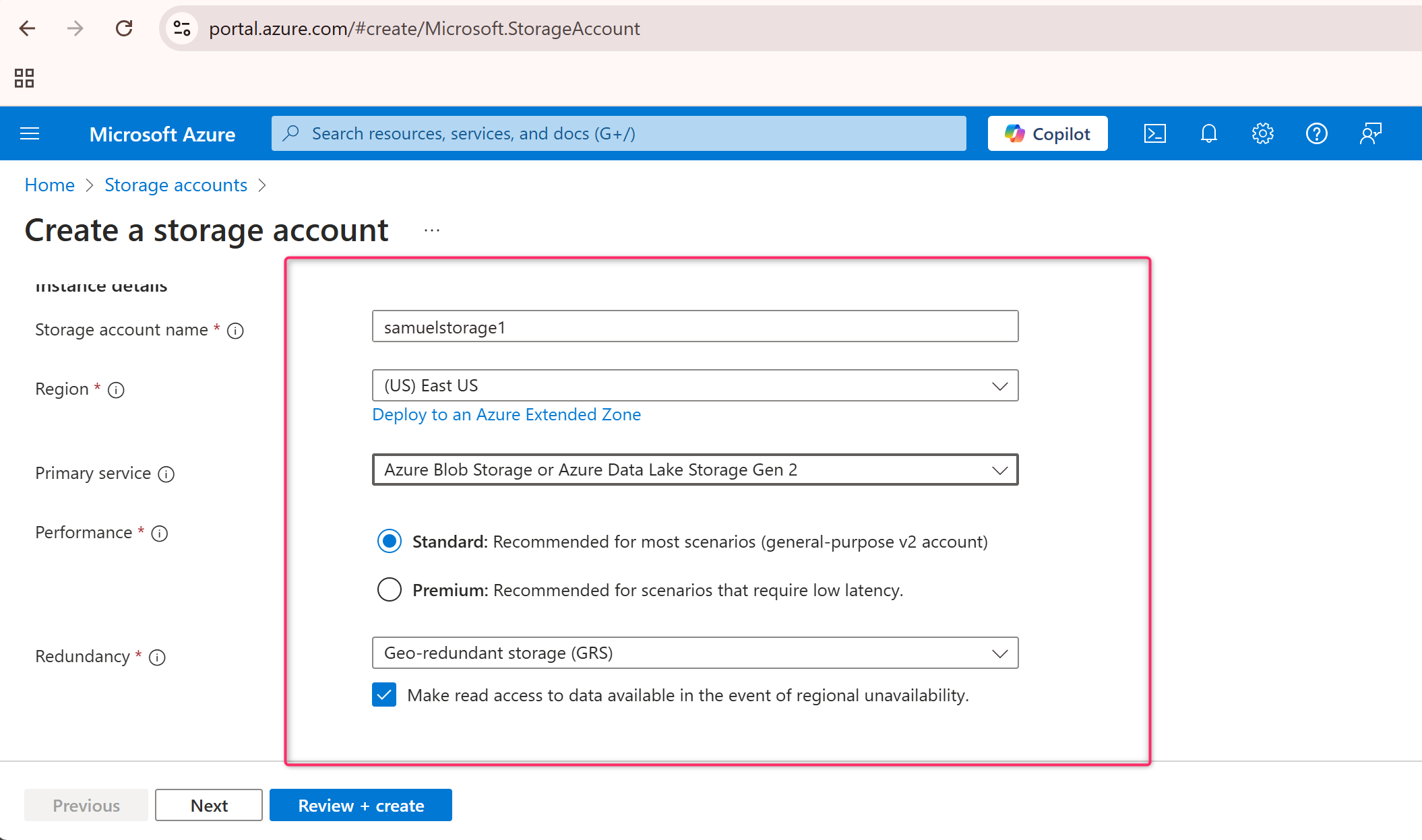Open the Azure portal hamburger menu
1422x840 pixels.
30,133
